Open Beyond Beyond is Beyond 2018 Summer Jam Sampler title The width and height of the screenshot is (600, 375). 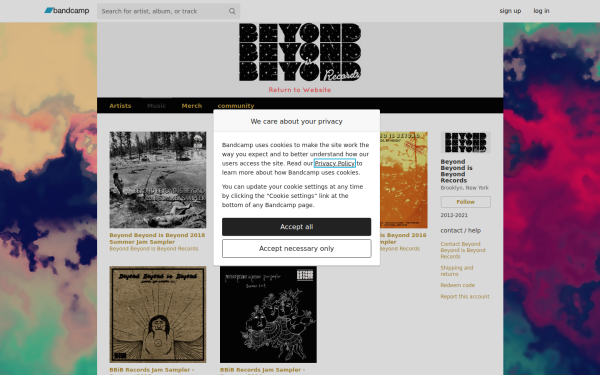(x=157, y=238)
